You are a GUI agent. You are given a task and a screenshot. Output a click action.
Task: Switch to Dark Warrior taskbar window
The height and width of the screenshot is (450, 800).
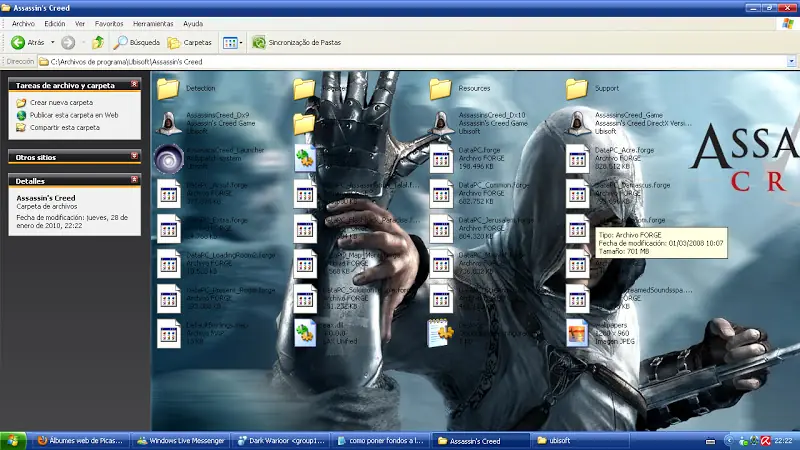(281, 441)
